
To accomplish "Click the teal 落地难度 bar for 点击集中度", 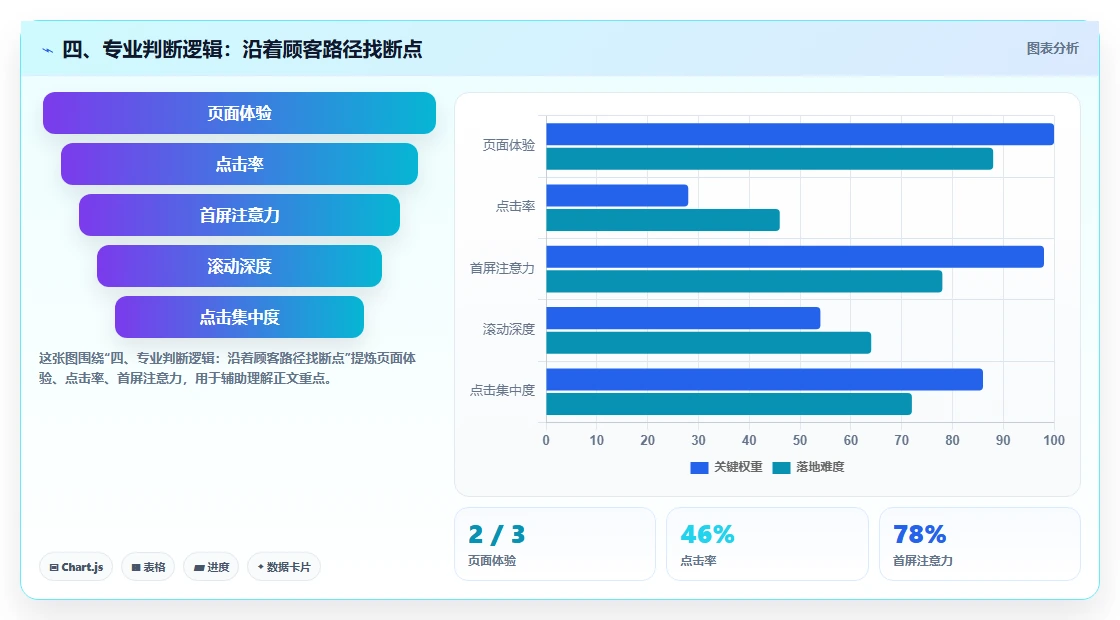I will (729, 404).
